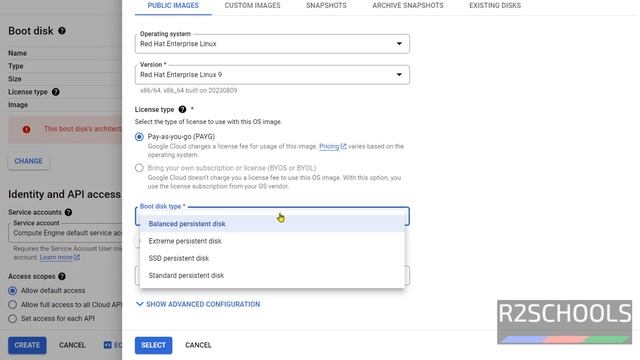
Task: Select Set access for each API
Action: coord(13,318)
